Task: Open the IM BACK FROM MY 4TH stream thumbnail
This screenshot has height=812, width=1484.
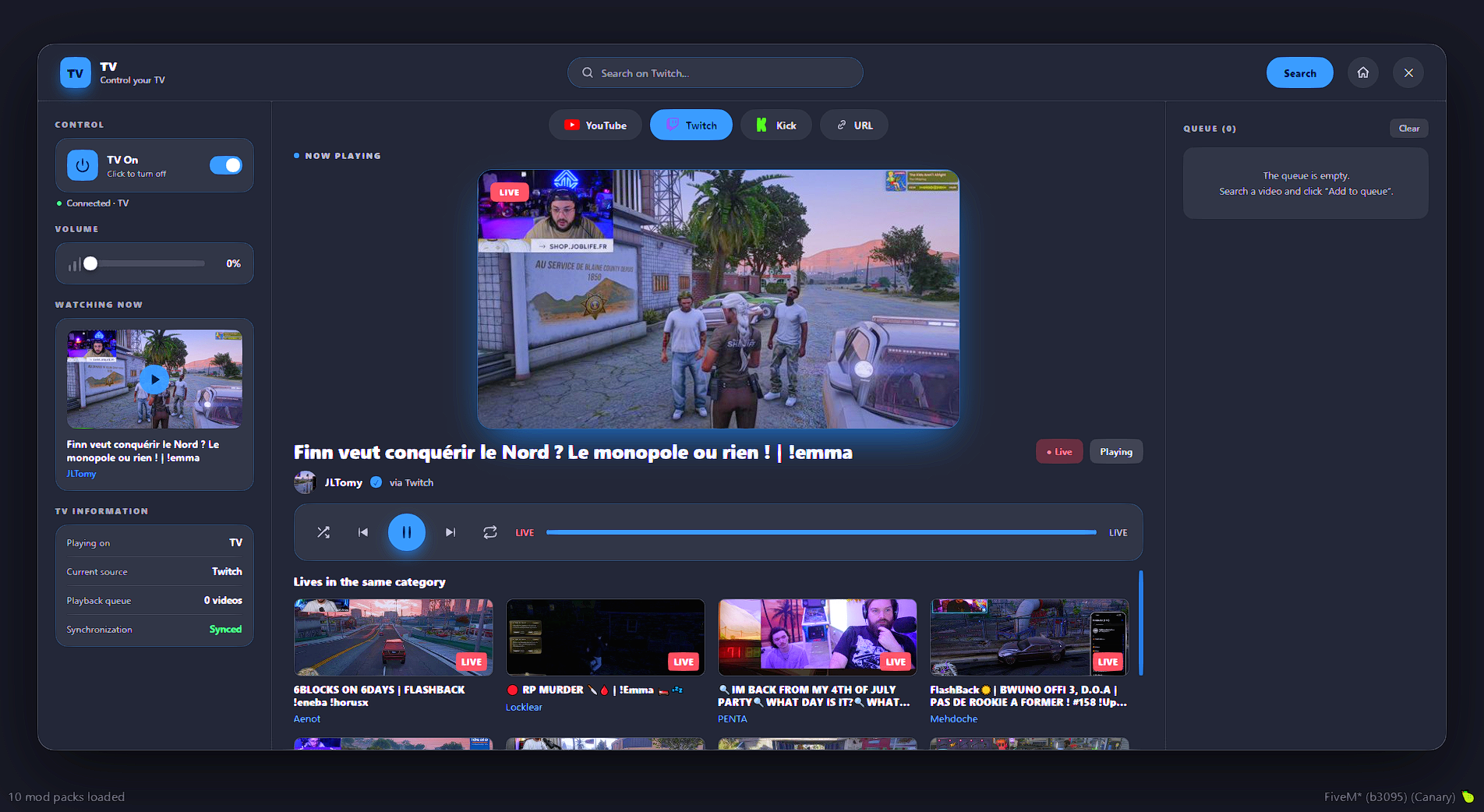Action: click(818, 637)
